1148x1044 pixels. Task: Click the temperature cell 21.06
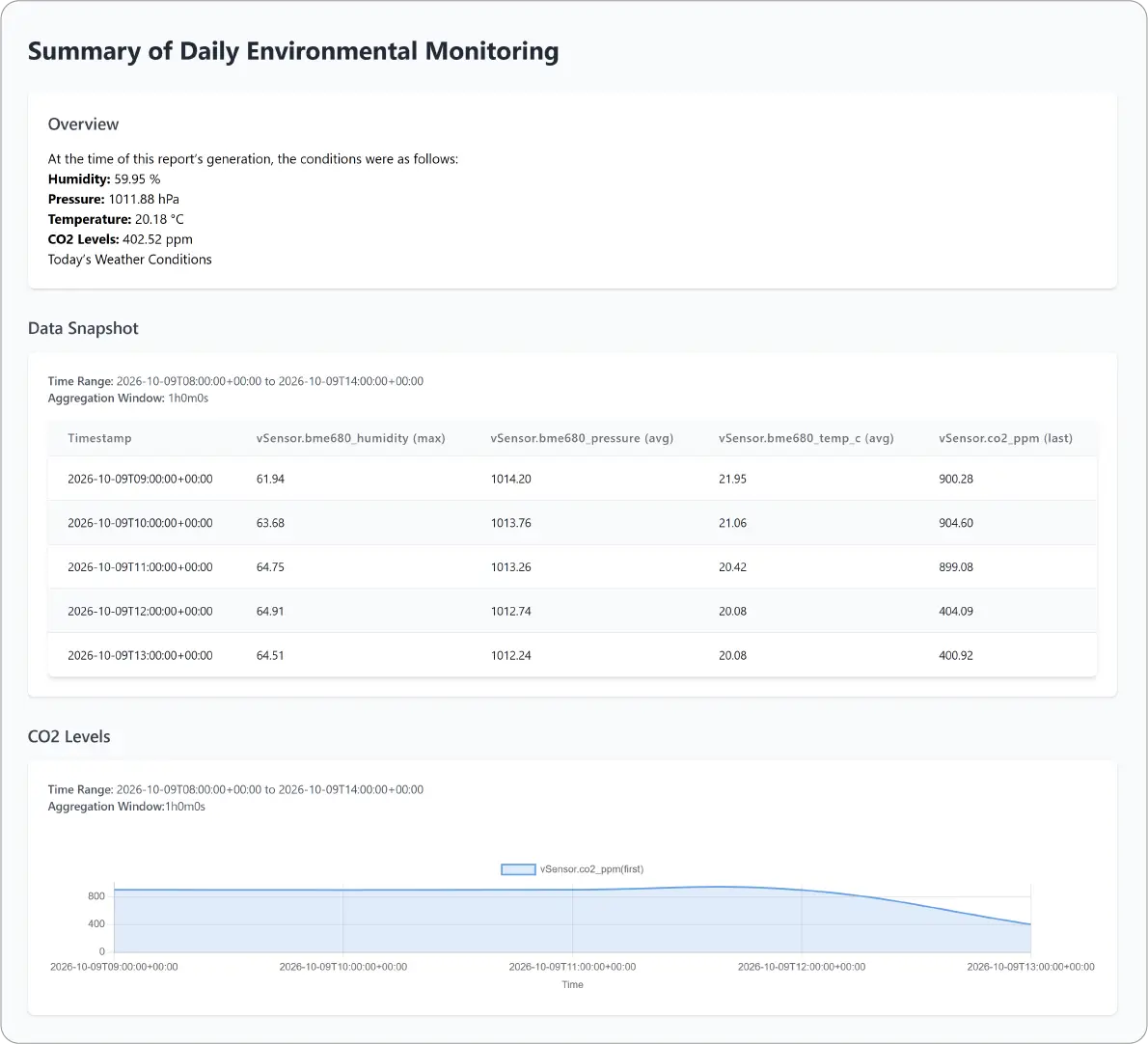click(x=732, y=524)
